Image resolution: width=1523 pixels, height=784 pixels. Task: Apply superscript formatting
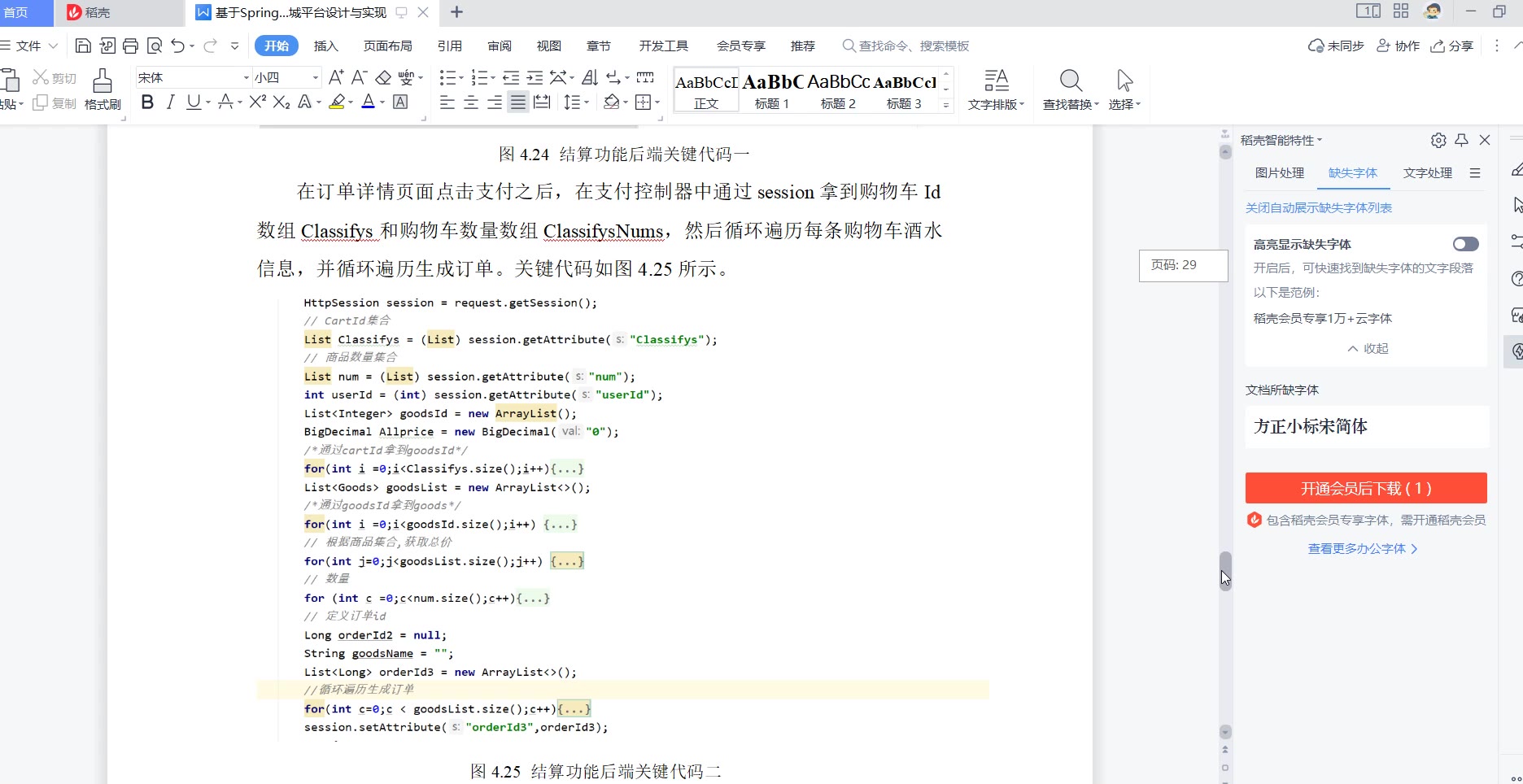(257, 102)
